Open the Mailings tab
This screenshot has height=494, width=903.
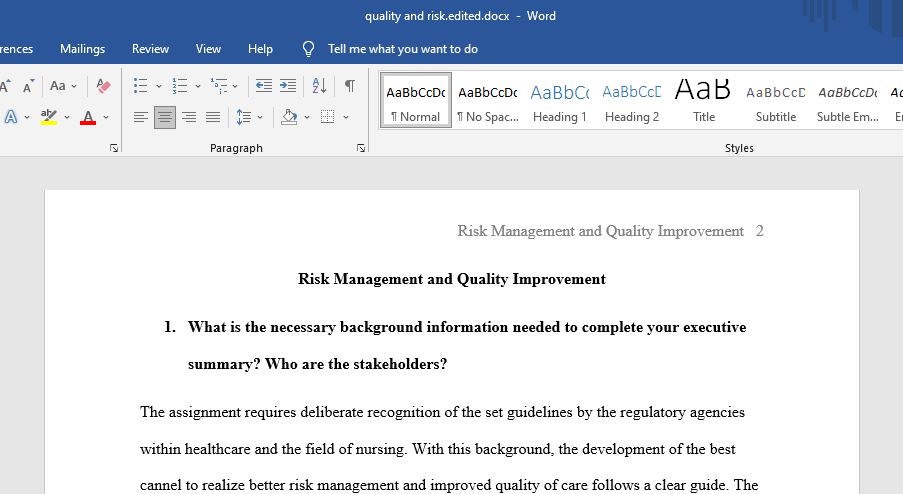82,49
